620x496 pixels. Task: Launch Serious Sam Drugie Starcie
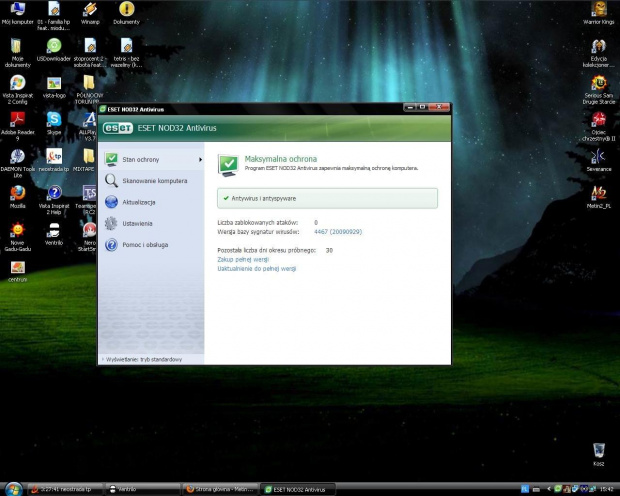pos(599,90)
